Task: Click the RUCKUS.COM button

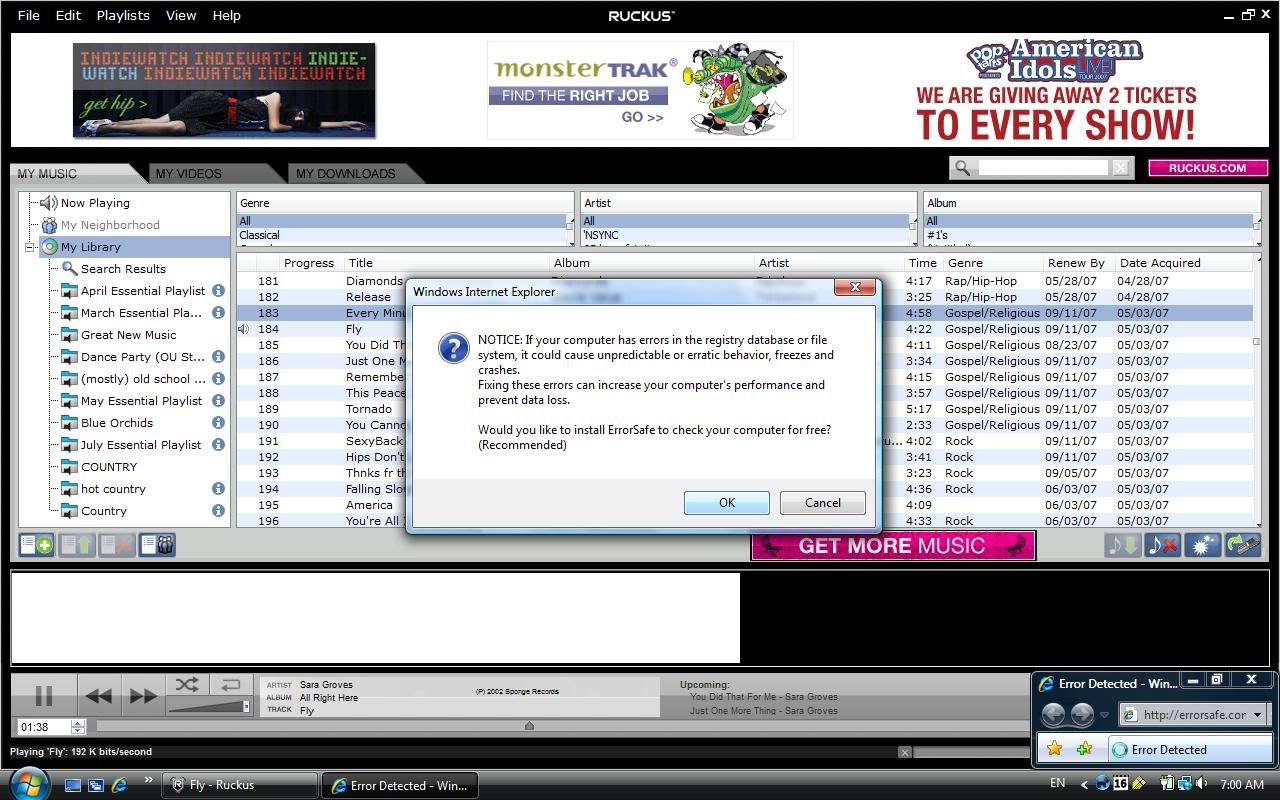Action: click(1207, 168)
